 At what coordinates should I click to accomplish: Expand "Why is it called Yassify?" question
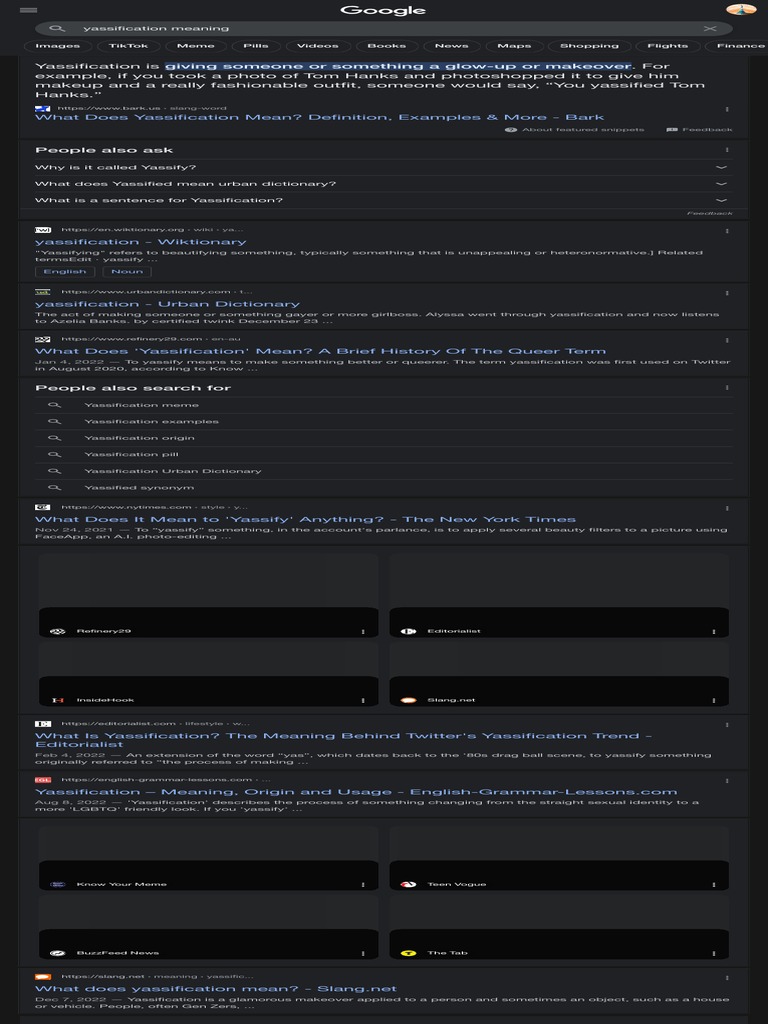click(x=383, y=168)
